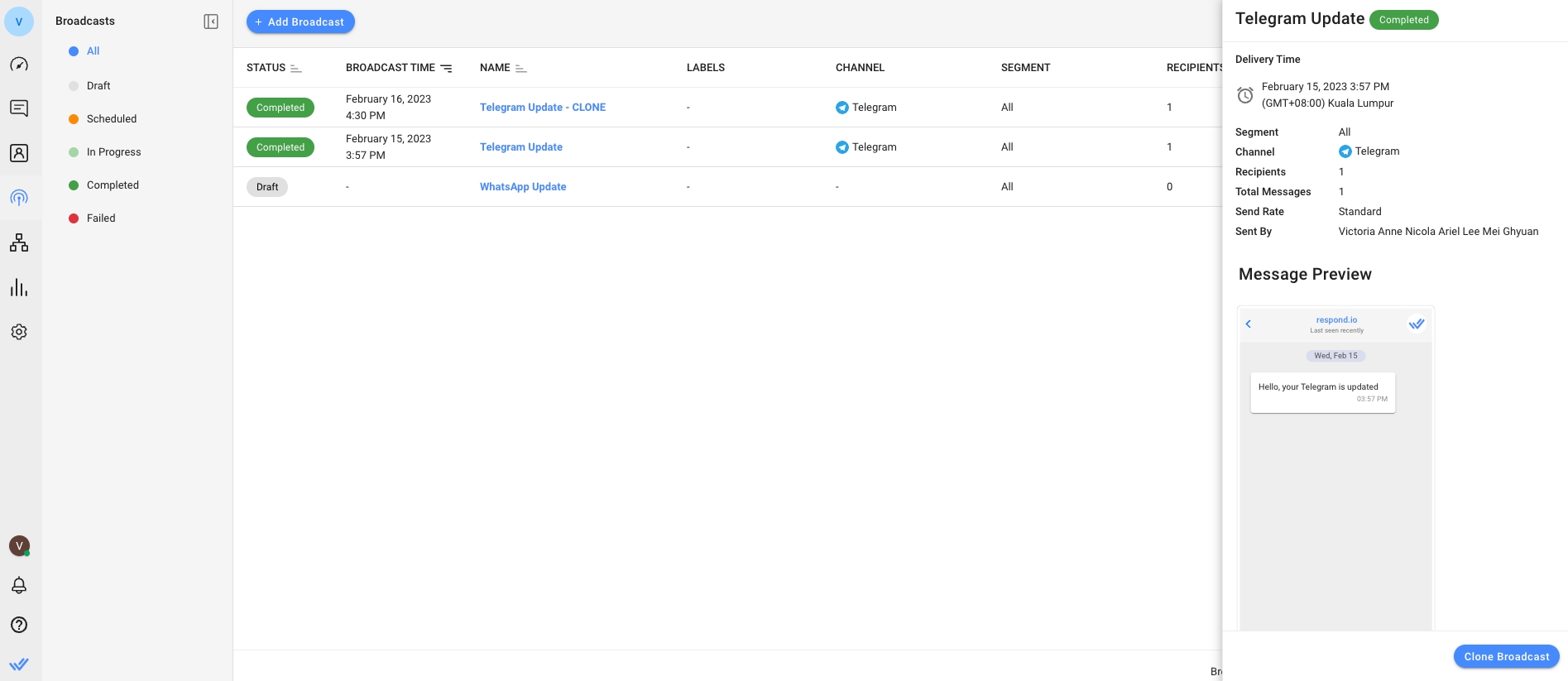Sort the table by Status column

[x=295, y=68]
